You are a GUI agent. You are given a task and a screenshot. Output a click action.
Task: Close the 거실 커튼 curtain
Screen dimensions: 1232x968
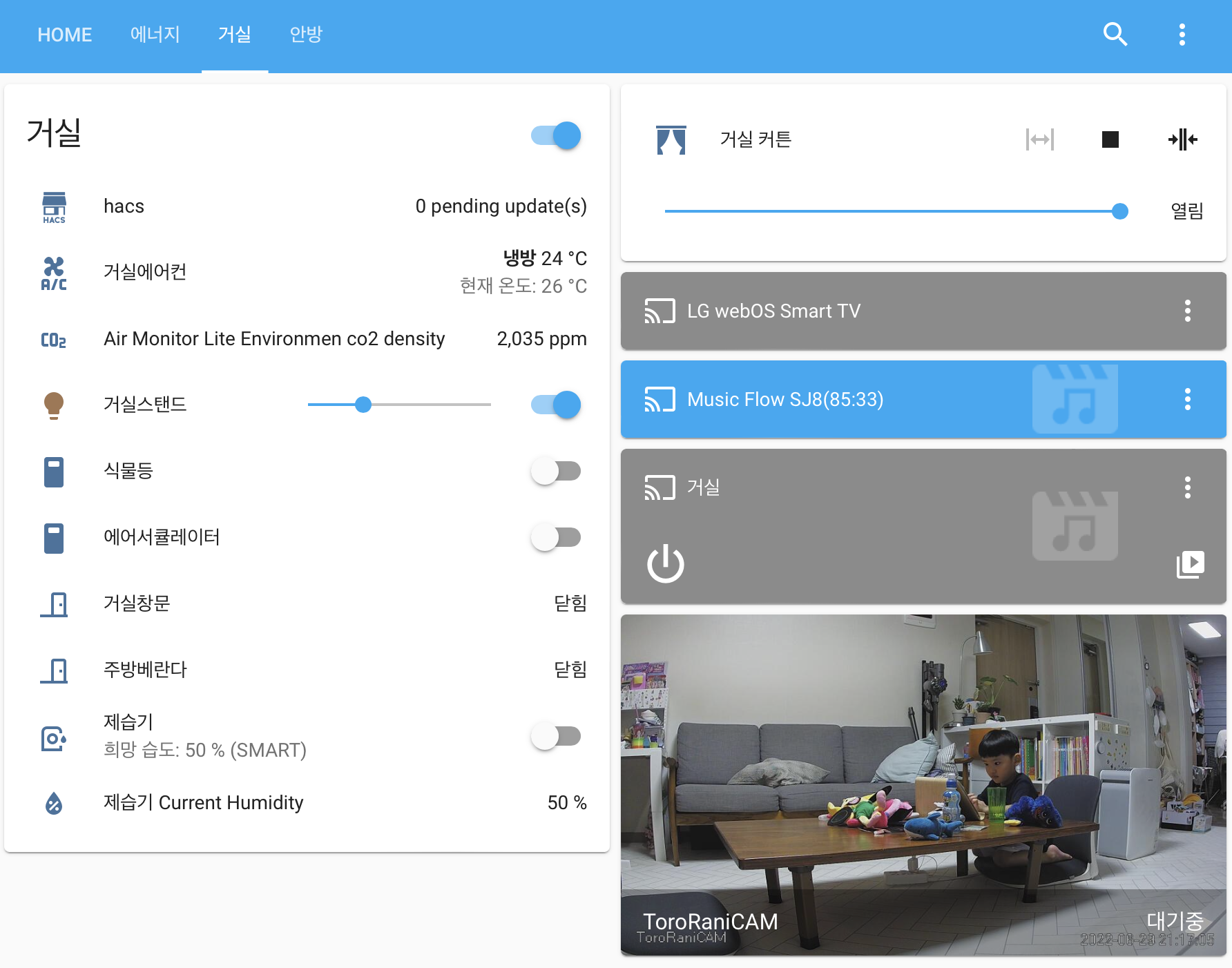(1182, 139)
